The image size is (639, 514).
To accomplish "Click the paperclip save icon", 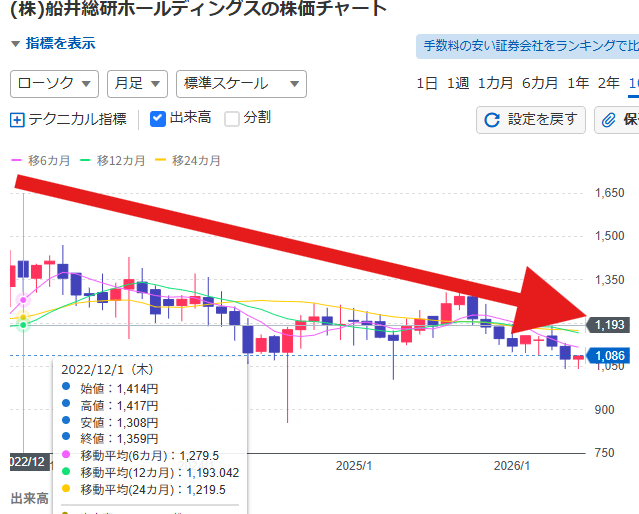I will pos(608,120).
